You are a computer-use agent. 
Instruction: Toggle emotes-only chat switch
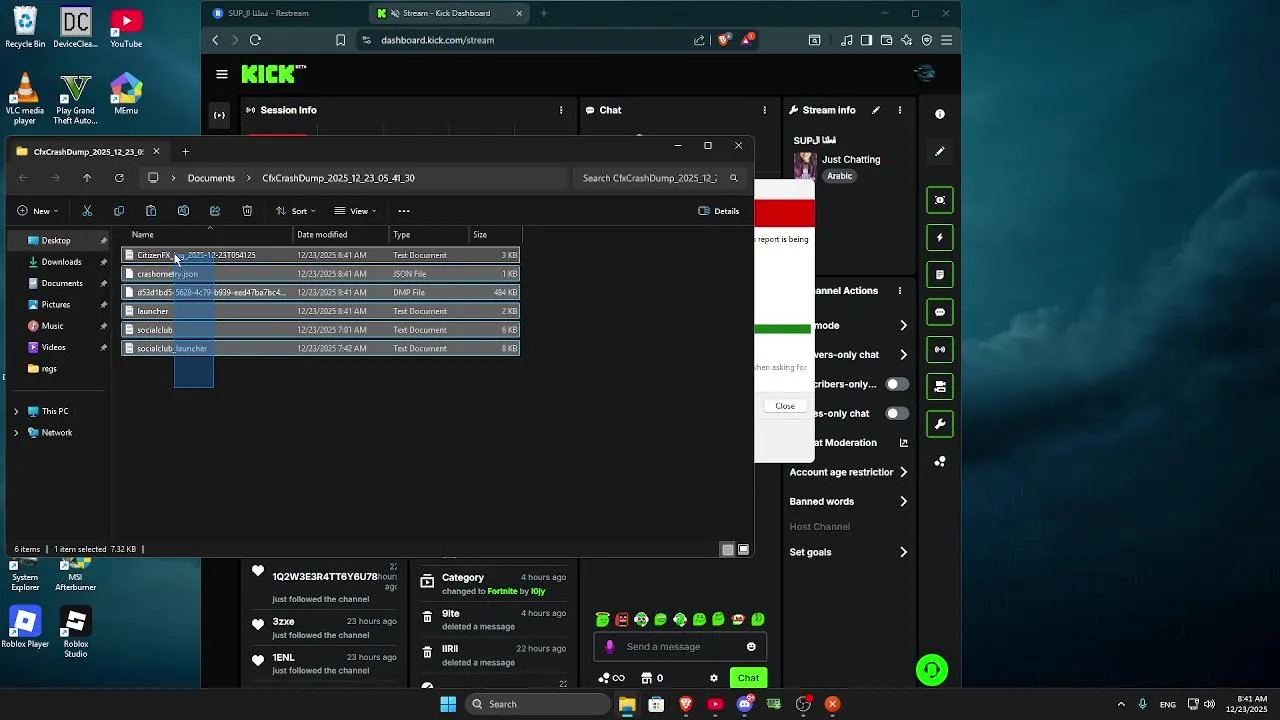tap(897, 413)
